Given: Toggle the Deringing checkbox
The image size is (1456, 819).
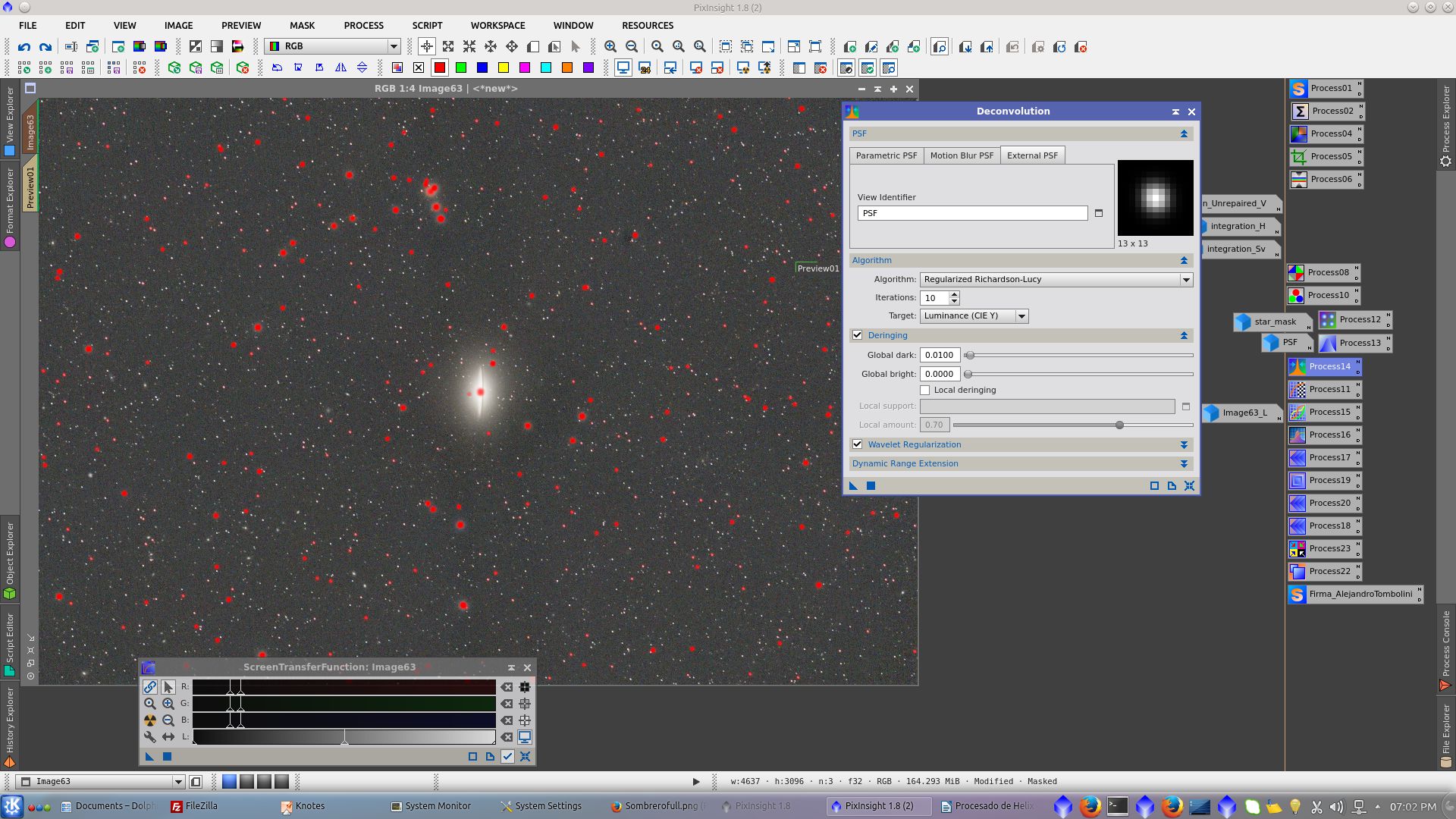Looking at the screenshot, I should [858, 335].
